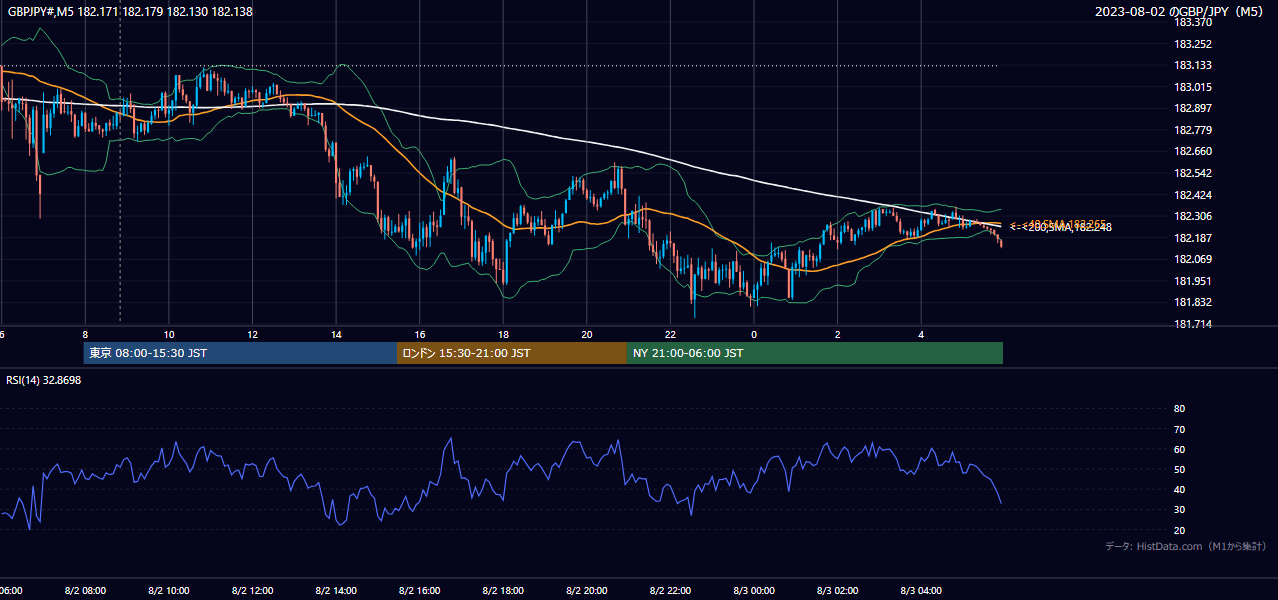Click RSI scale value 80
The height and width of the screenshot is (600, 1278).
tap(1179, 409)
